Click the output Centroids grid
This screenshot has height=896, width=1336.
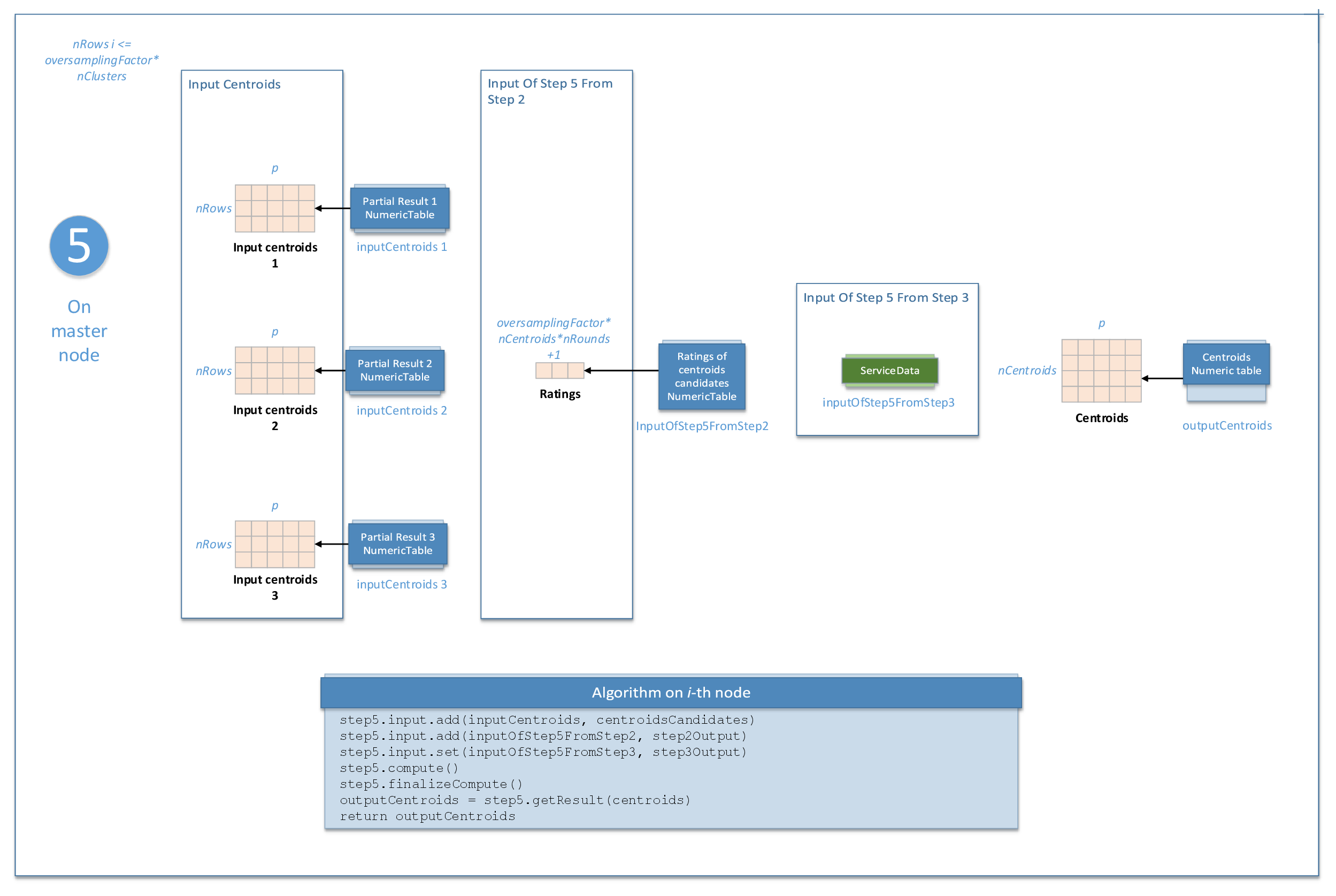tap(1101, 370)
